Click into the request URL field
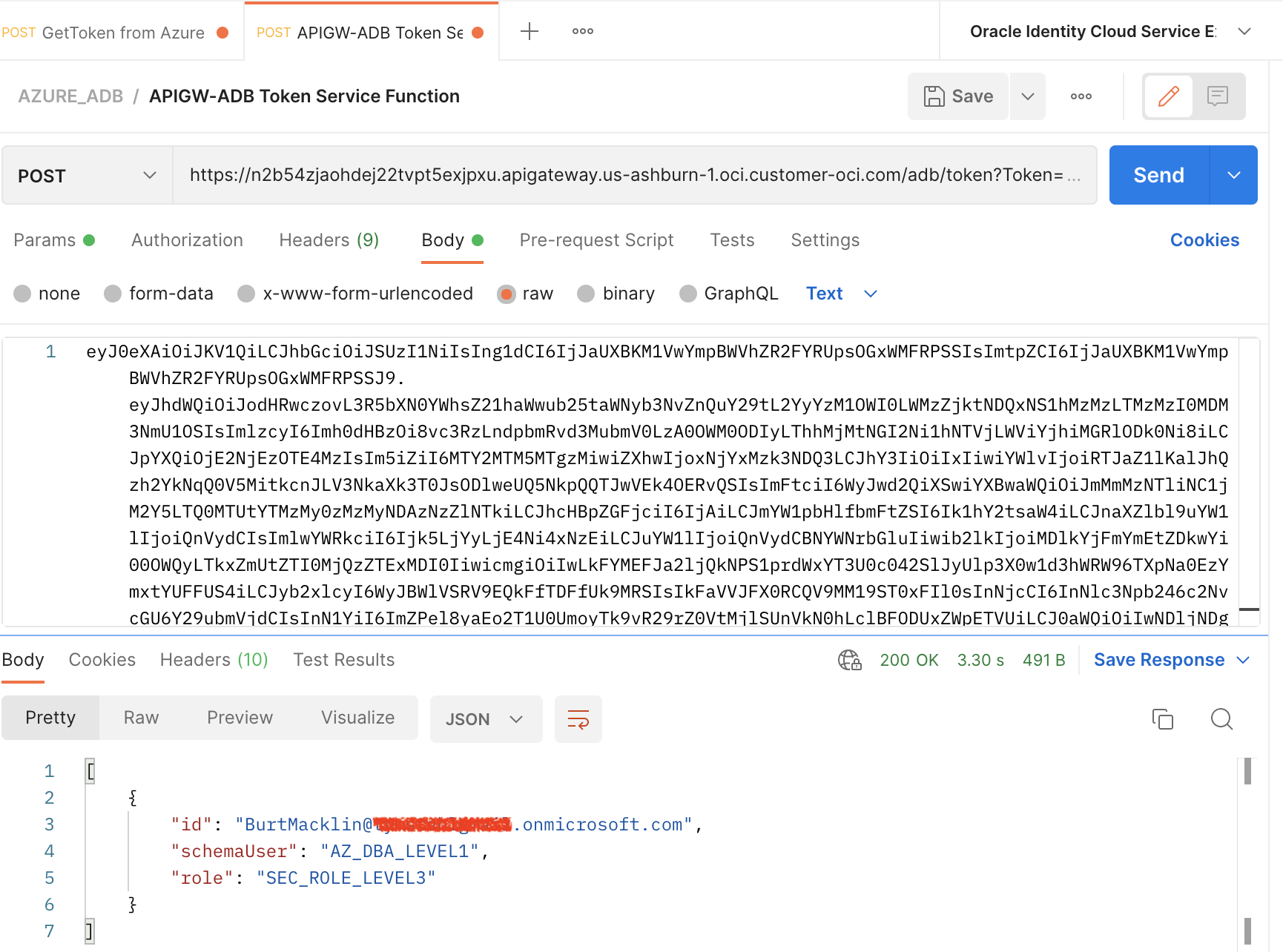This screenshot has width=1283, height=952. point(627,175)
